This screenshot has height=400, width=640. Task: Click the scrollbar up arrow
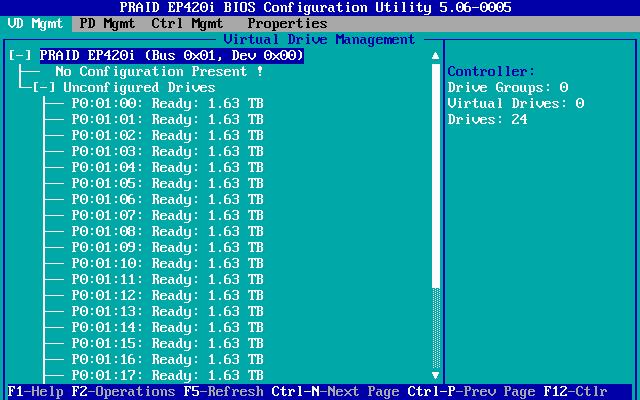(x=436, y=56)
